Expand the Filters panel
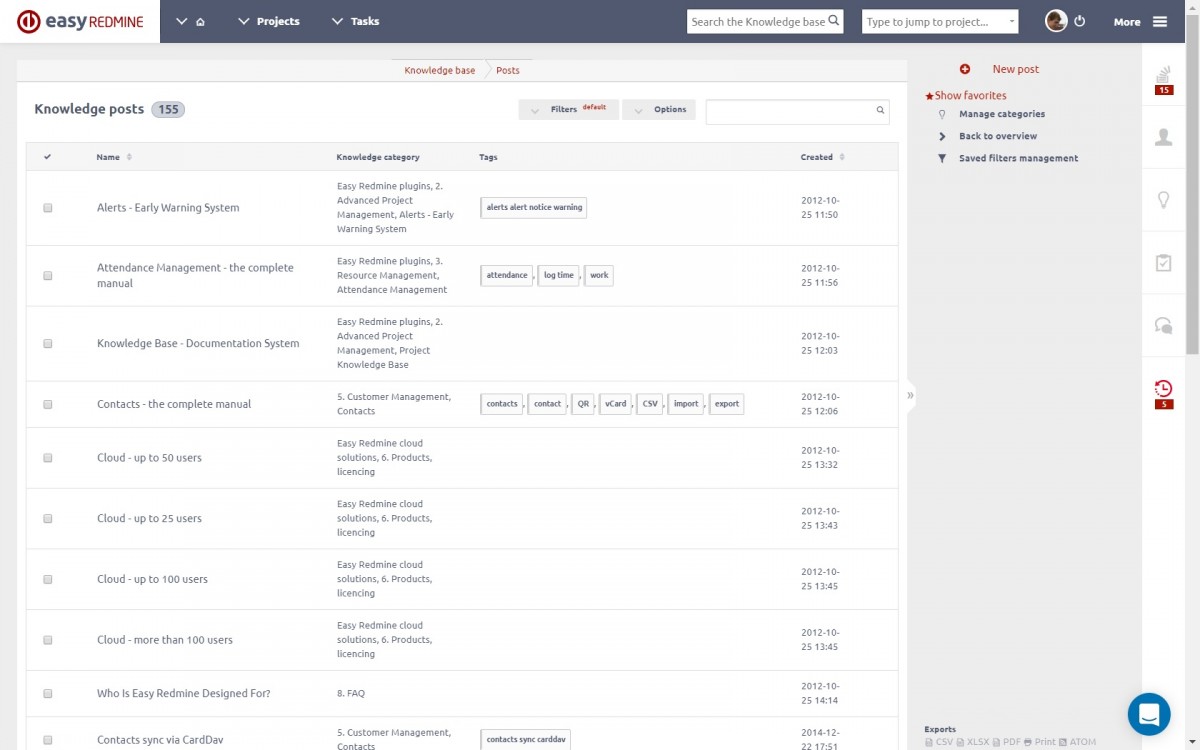Viewport: 1200px width, 750px height. 568,109
